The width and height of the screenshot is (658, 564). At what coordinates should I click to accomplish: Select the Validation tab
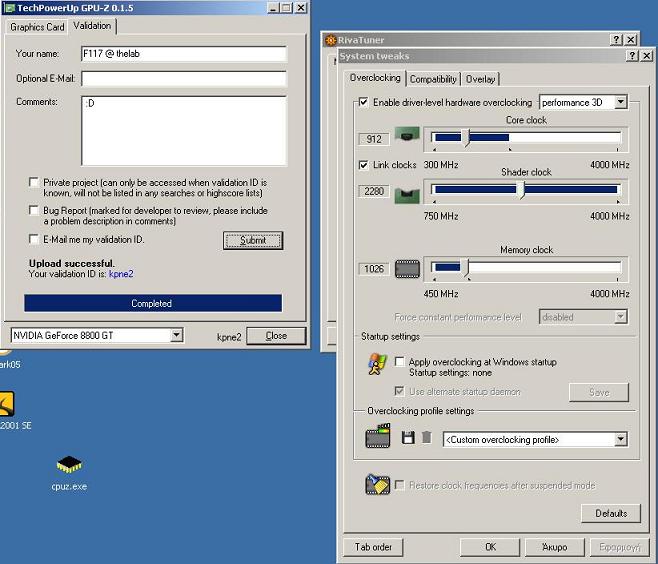(92, 26)
